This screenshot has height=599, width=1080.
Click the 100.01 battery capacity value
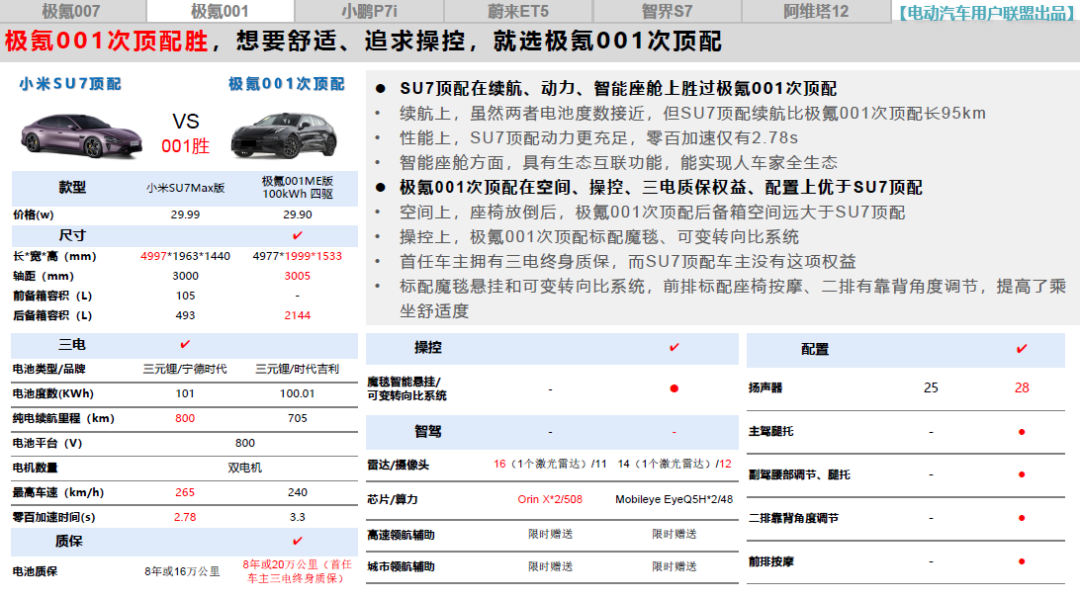(298, 394)
